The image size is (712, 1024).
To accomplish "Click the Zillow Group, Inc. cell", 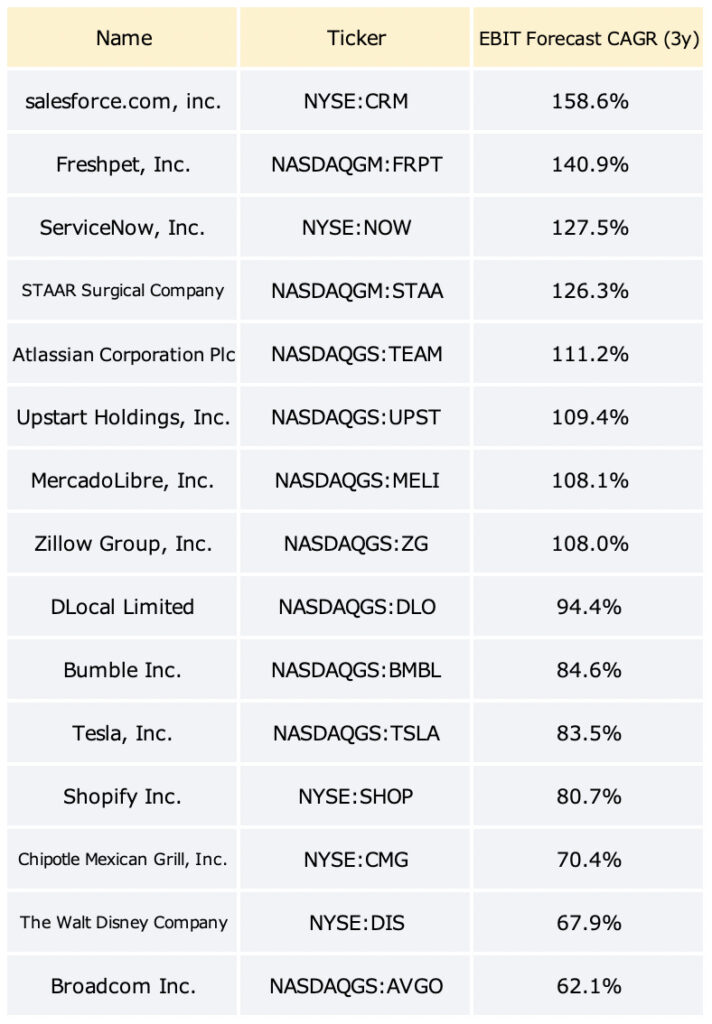I will click(x=122, y=543).
